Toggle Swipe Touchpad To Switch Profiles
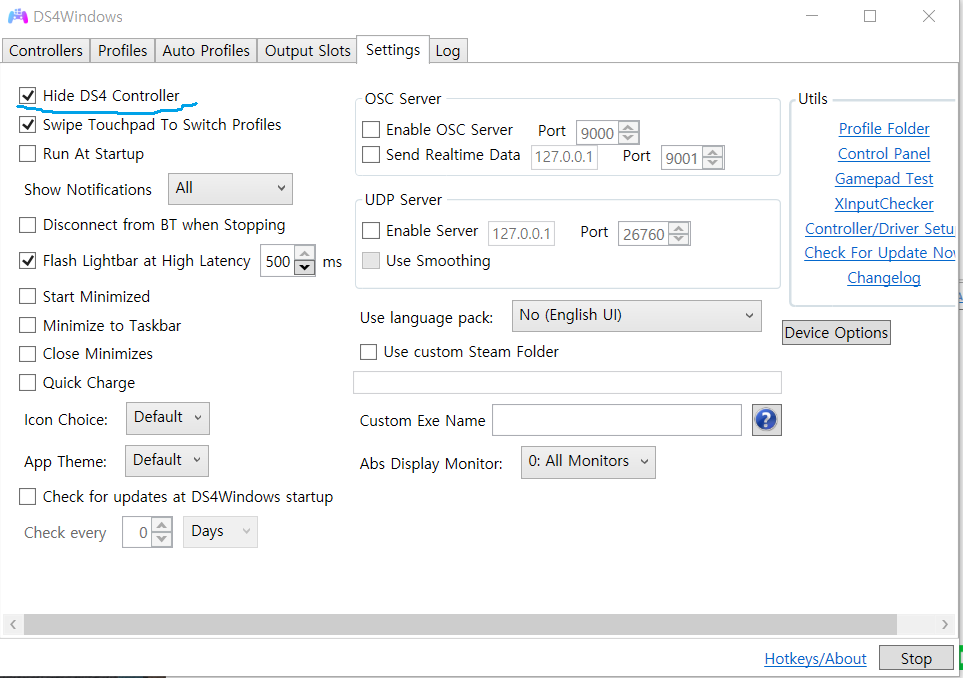963x678 pixels. tap(28, 125)
